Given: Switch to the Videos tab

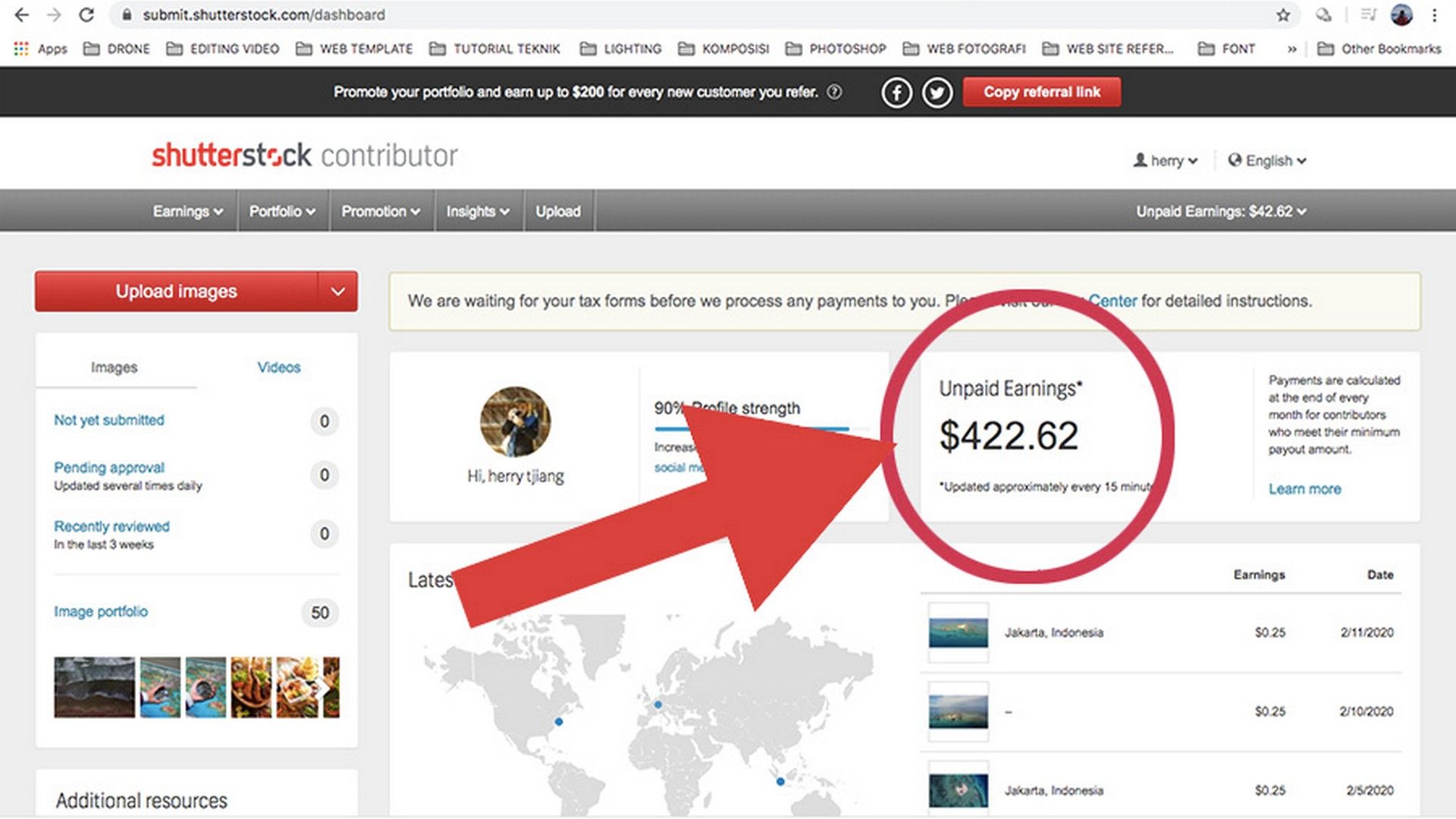Looking at the screenshot, I should (x=278, y=368).
